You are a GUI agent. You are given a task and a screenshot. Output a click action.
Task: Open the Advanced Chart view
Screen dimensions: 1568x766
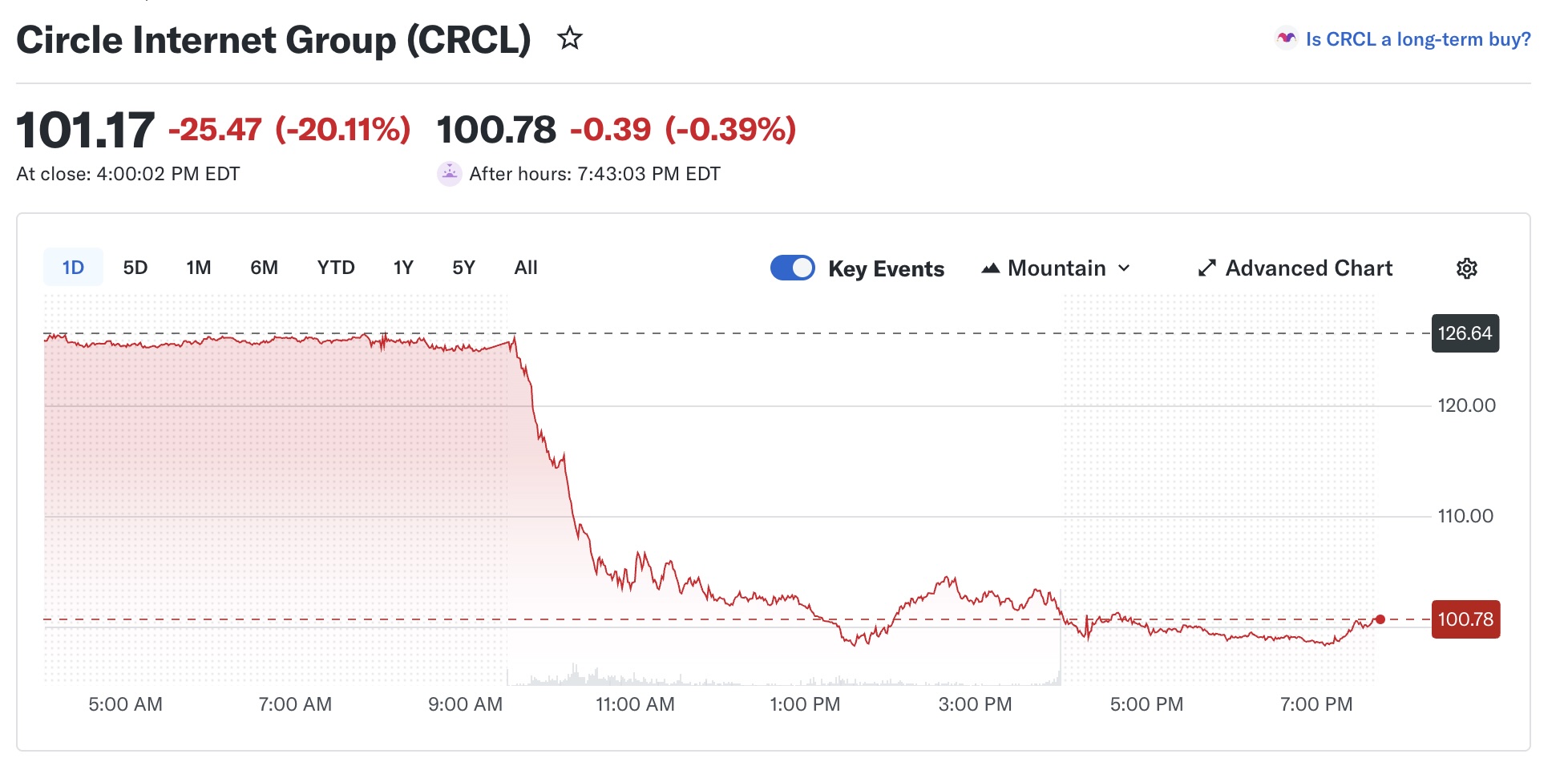1308,268
